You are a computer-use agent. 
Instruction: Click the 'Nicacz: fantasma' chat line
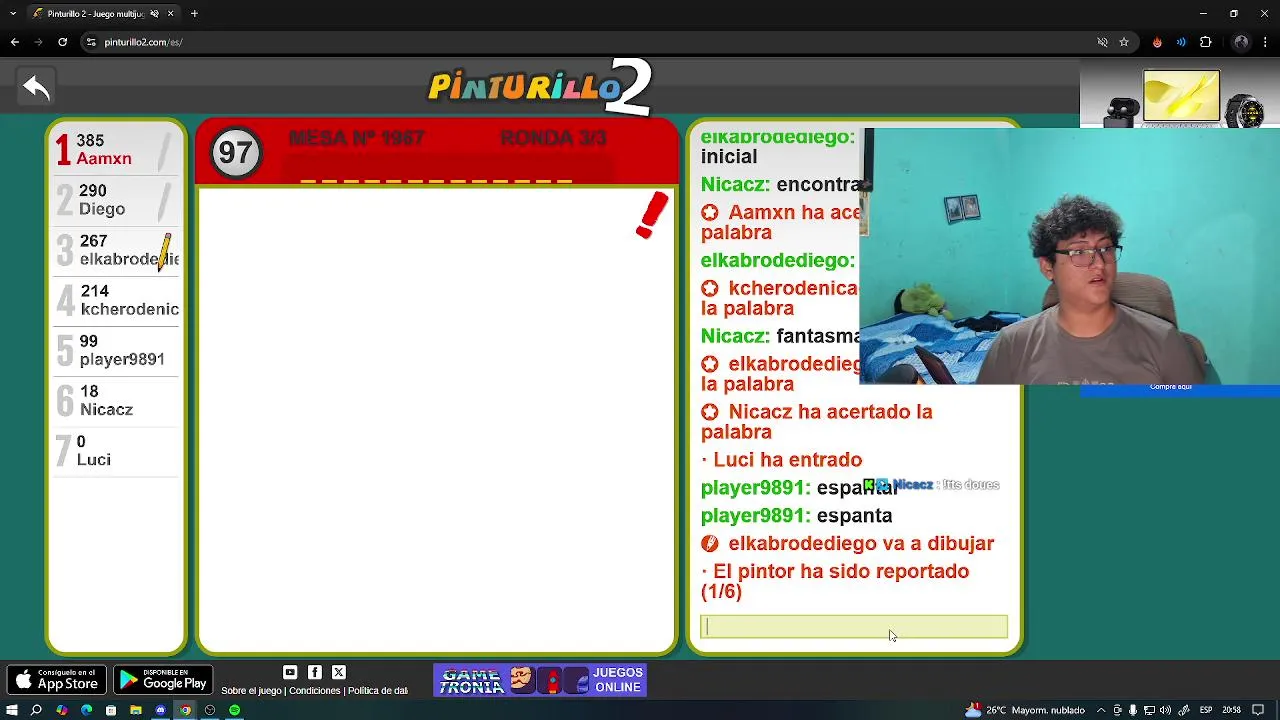click(780, 336)
